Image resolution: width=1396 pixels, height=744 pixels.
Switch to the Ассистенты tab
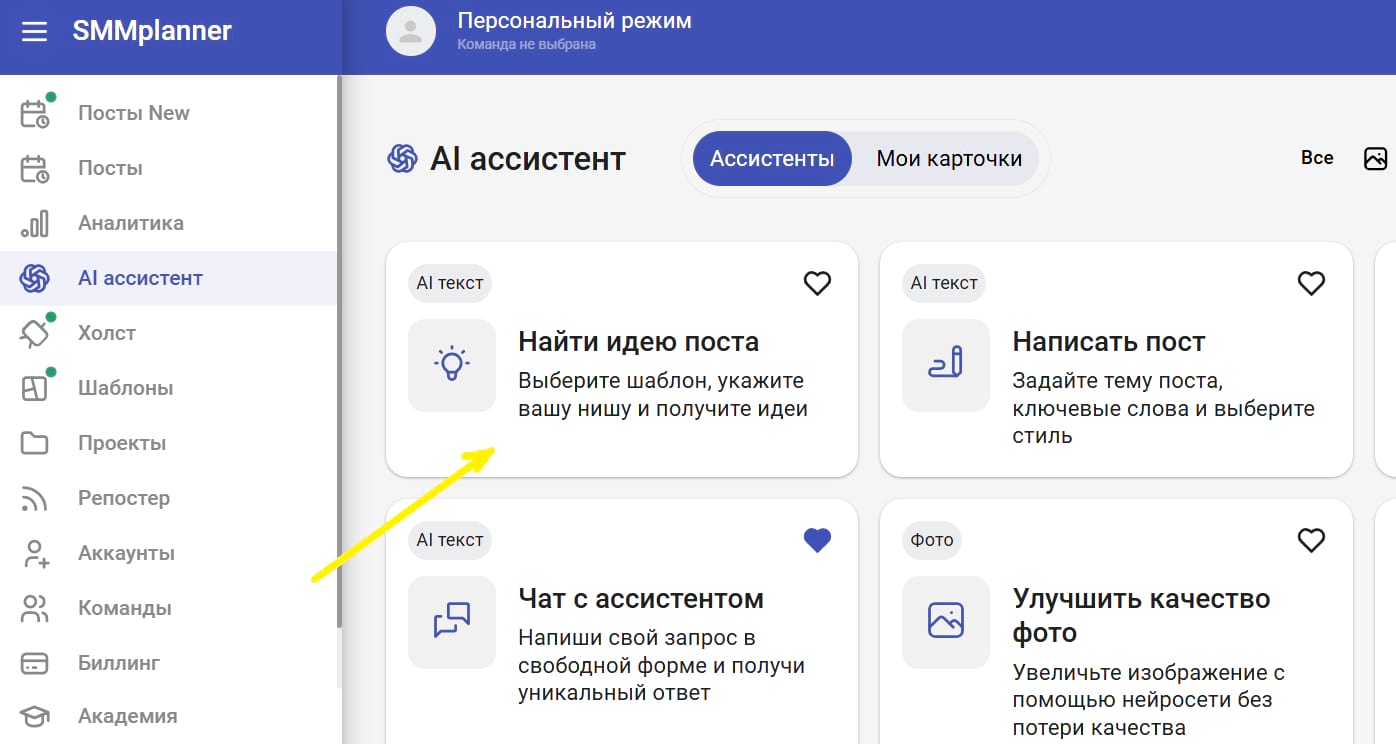point(772,158)
